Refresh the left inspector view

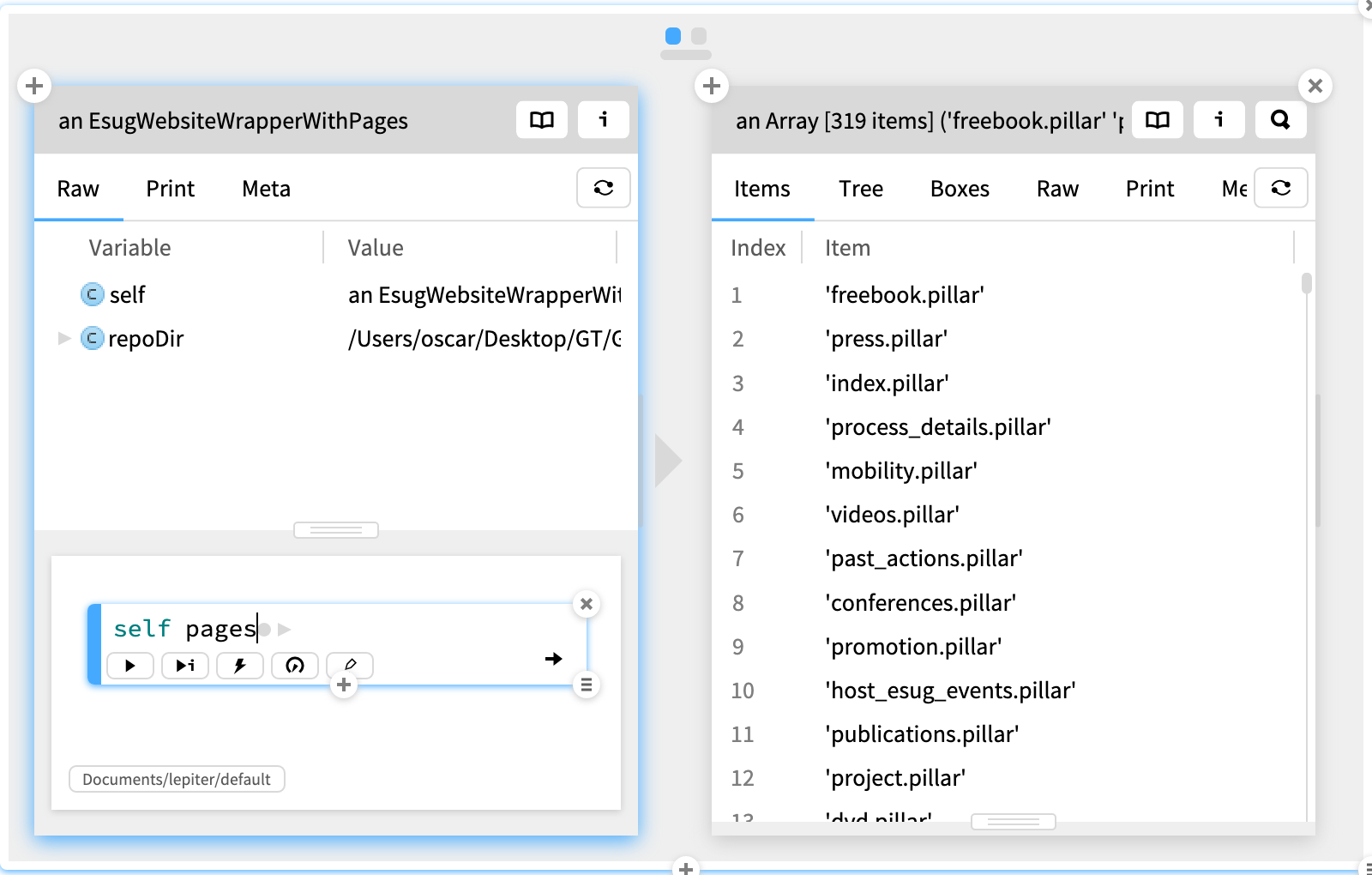point(604,188)
